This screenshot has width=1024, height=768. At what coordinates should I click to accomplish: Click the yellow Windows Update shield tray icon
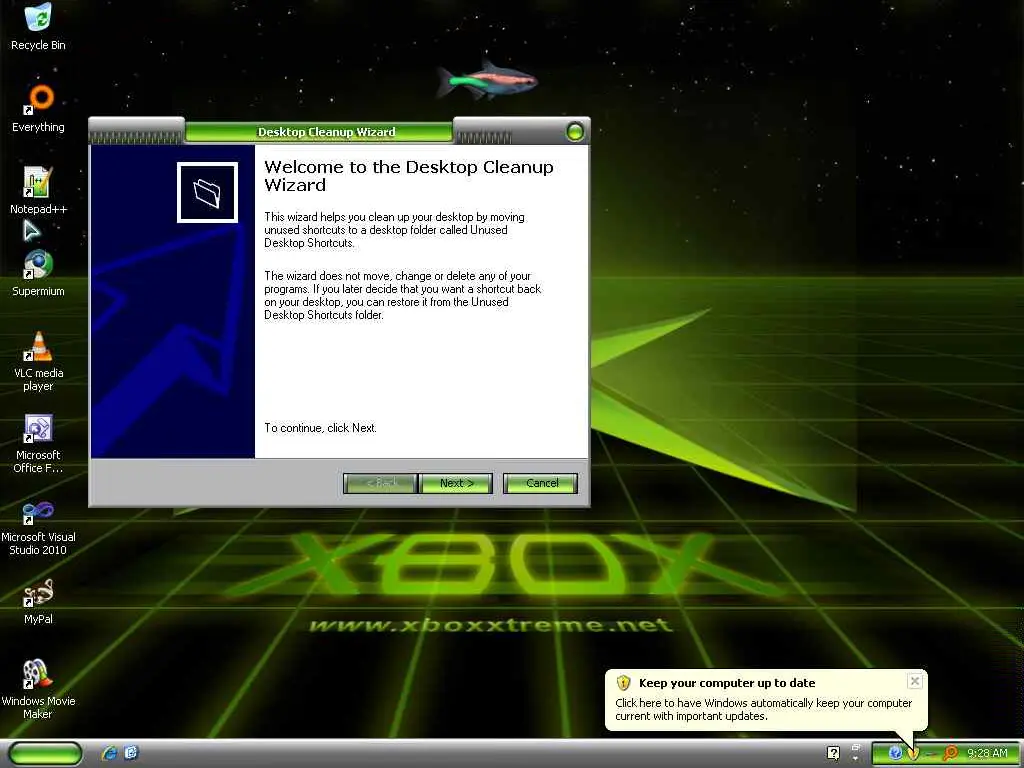[914, 753]
